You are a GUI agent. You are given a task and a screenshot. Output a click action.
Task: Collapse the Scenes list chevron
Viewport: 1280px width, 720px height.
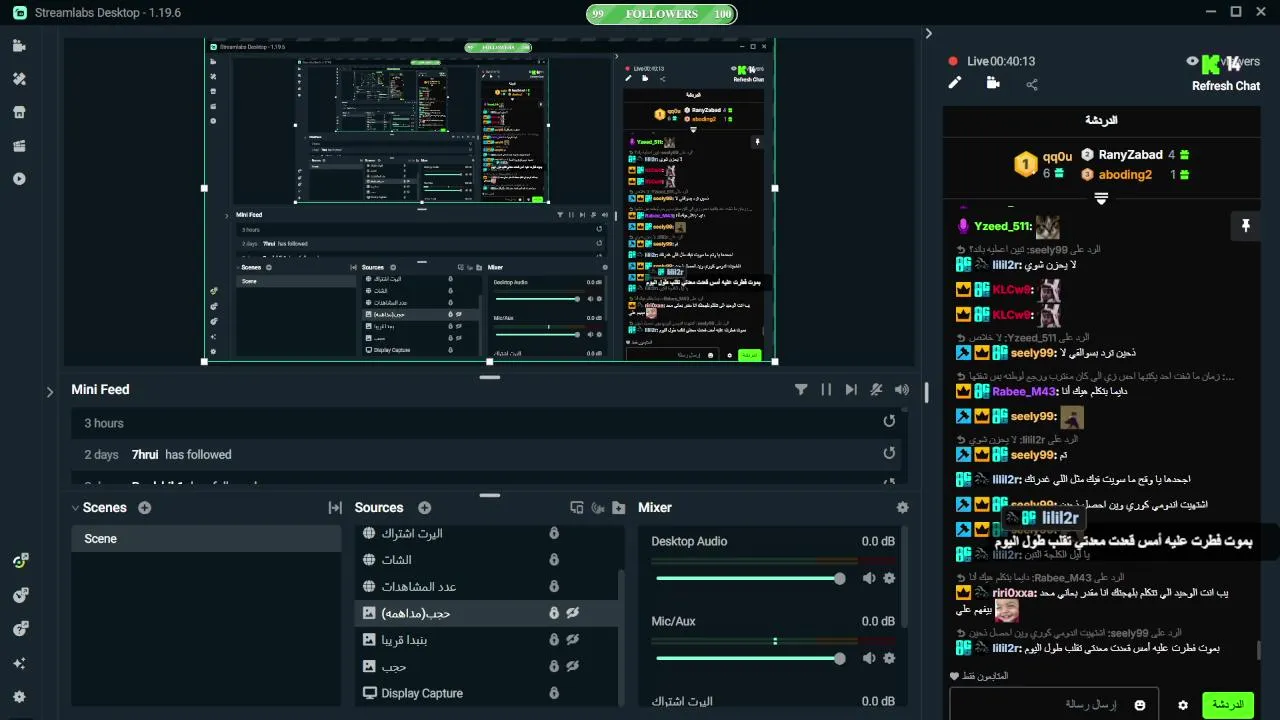point(75,508)
